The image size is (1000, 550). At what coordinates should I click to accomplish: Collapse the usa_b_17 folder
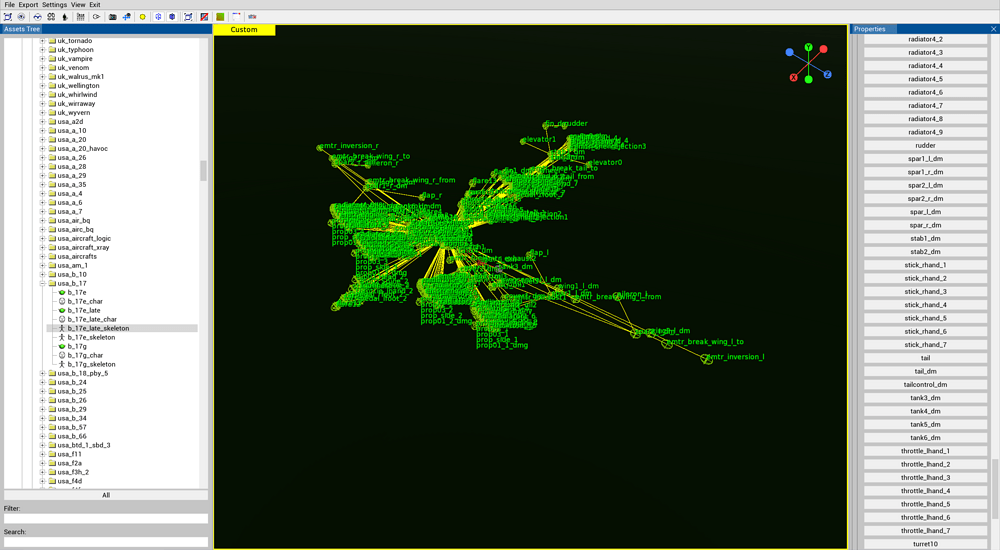pos(43,284)
